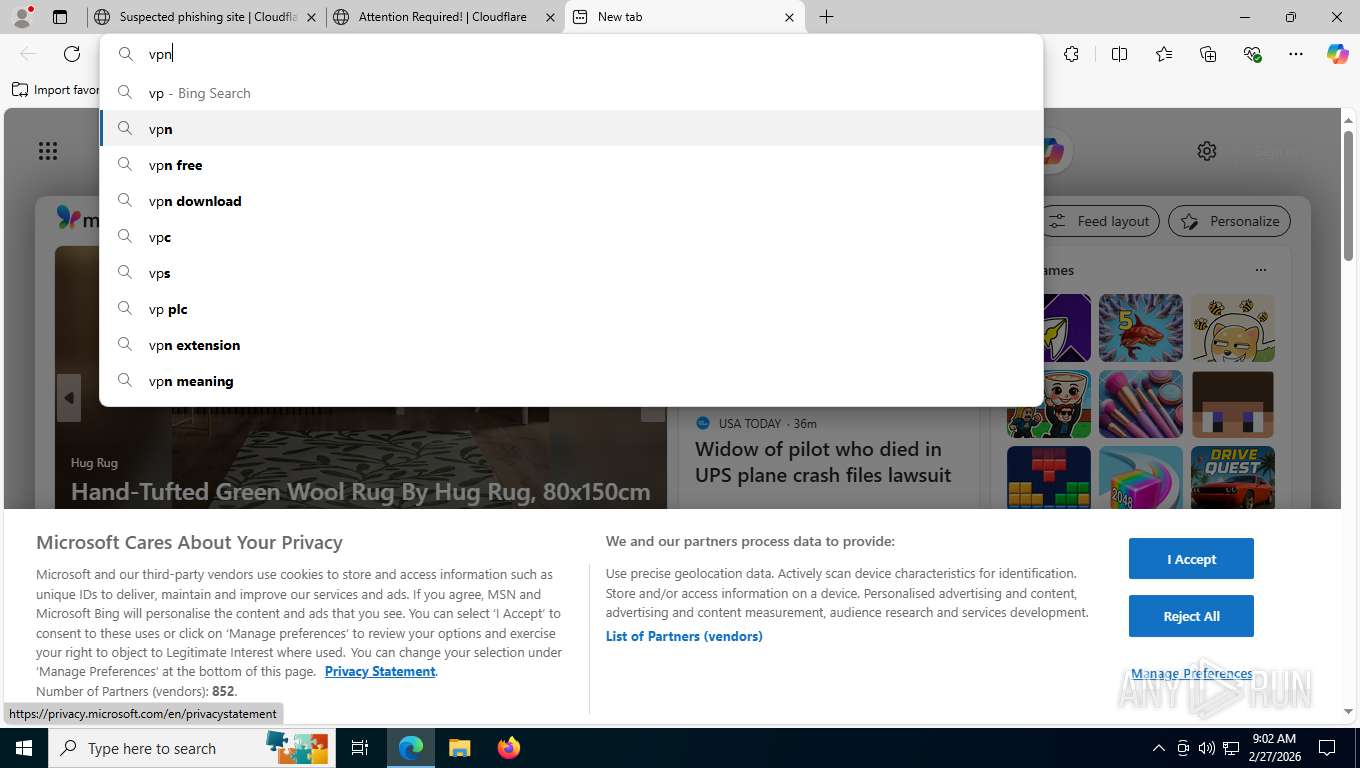This screenshot has width=1360, height=768.
Task: Choose the "vp - Bing Search" suggestion
Action: [571, 93]
